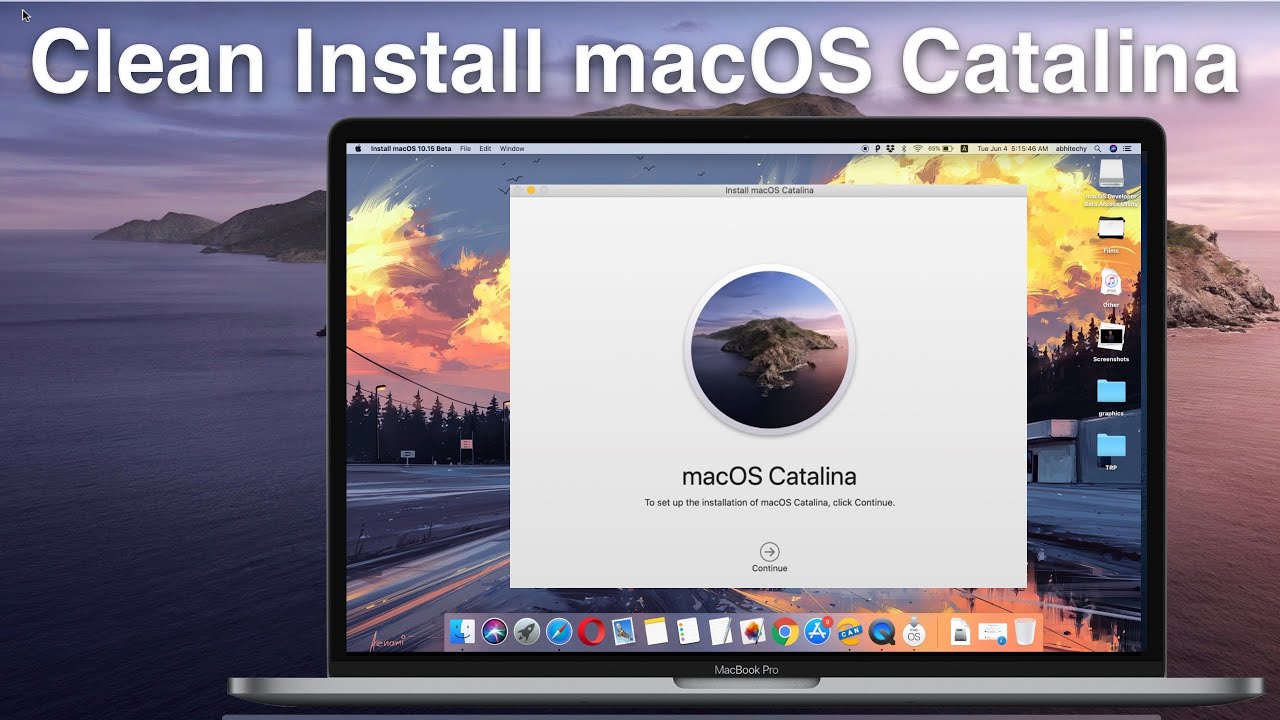Image resolution: width=1280 pixels, height=720 pixels.
Task: Open Launchpad rocket icon in Dock
Action: click(526, 631)
